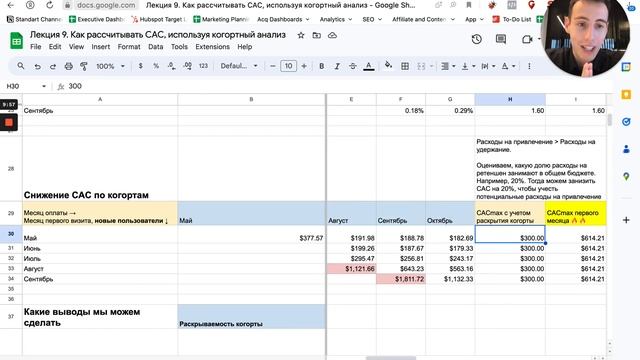
Task: Star this spreadsheet
Action: coord(301,35)
